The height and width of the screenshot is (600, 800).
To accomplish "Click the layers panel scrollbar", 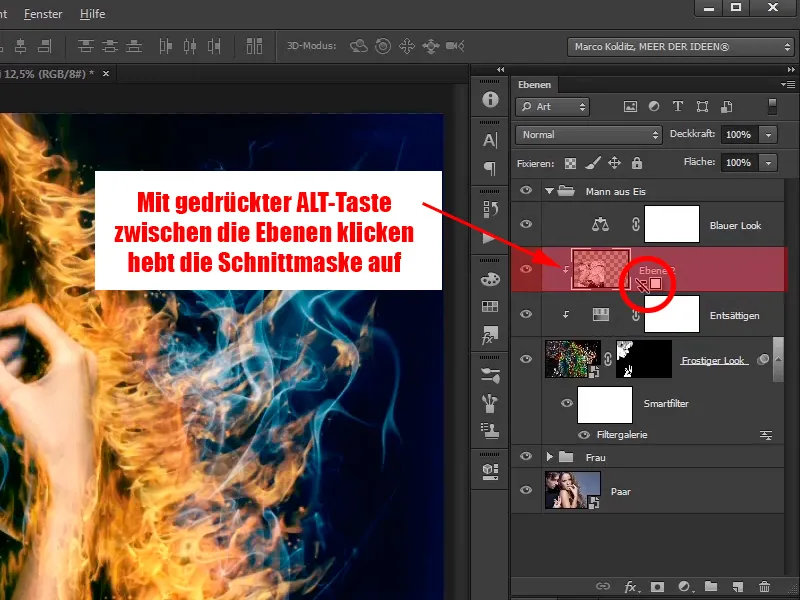I will pos(778,359).
